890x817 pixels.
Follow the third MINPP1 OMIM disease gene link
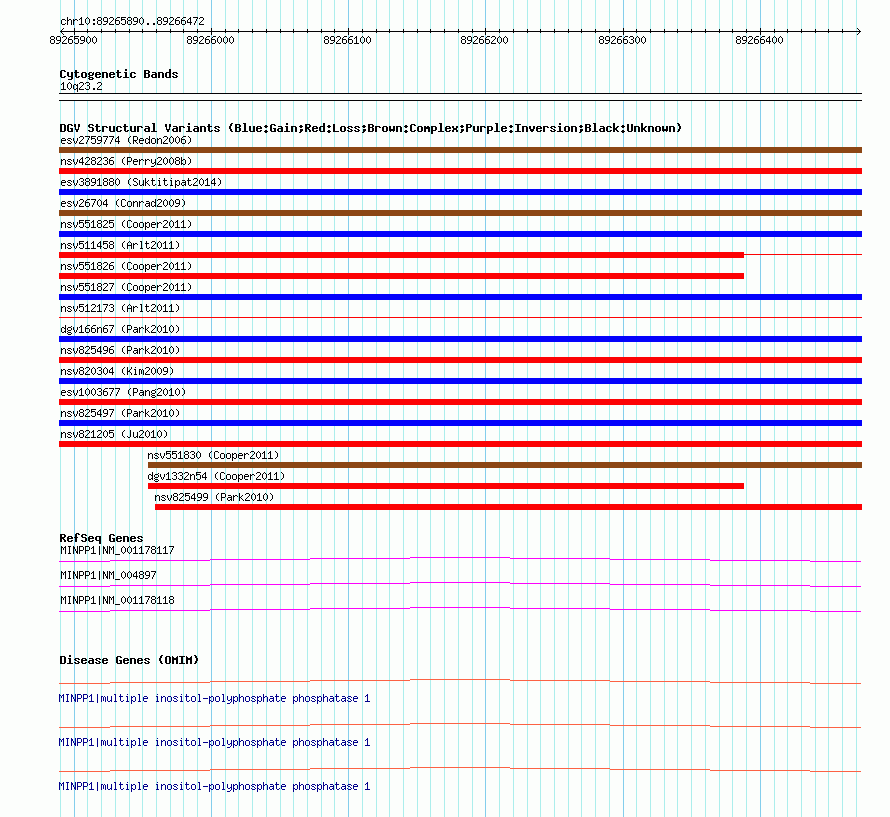tap(215, 786)
